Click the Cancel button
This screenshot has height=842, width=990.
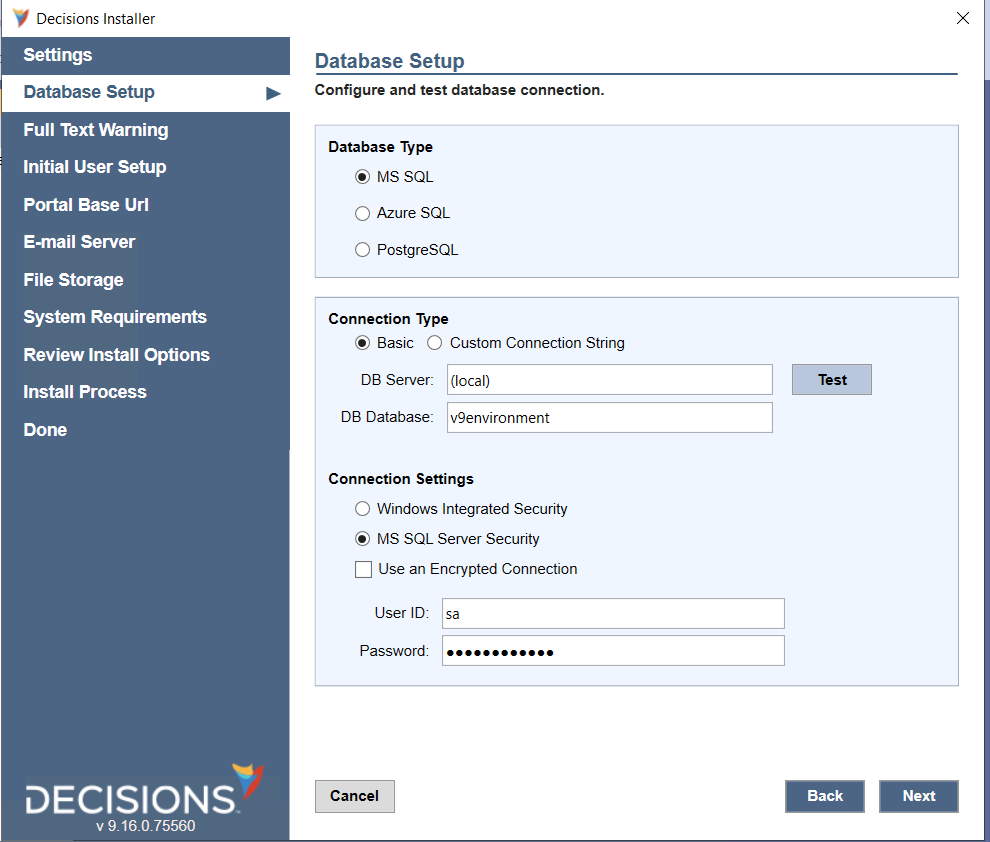[x=354, y=796]
